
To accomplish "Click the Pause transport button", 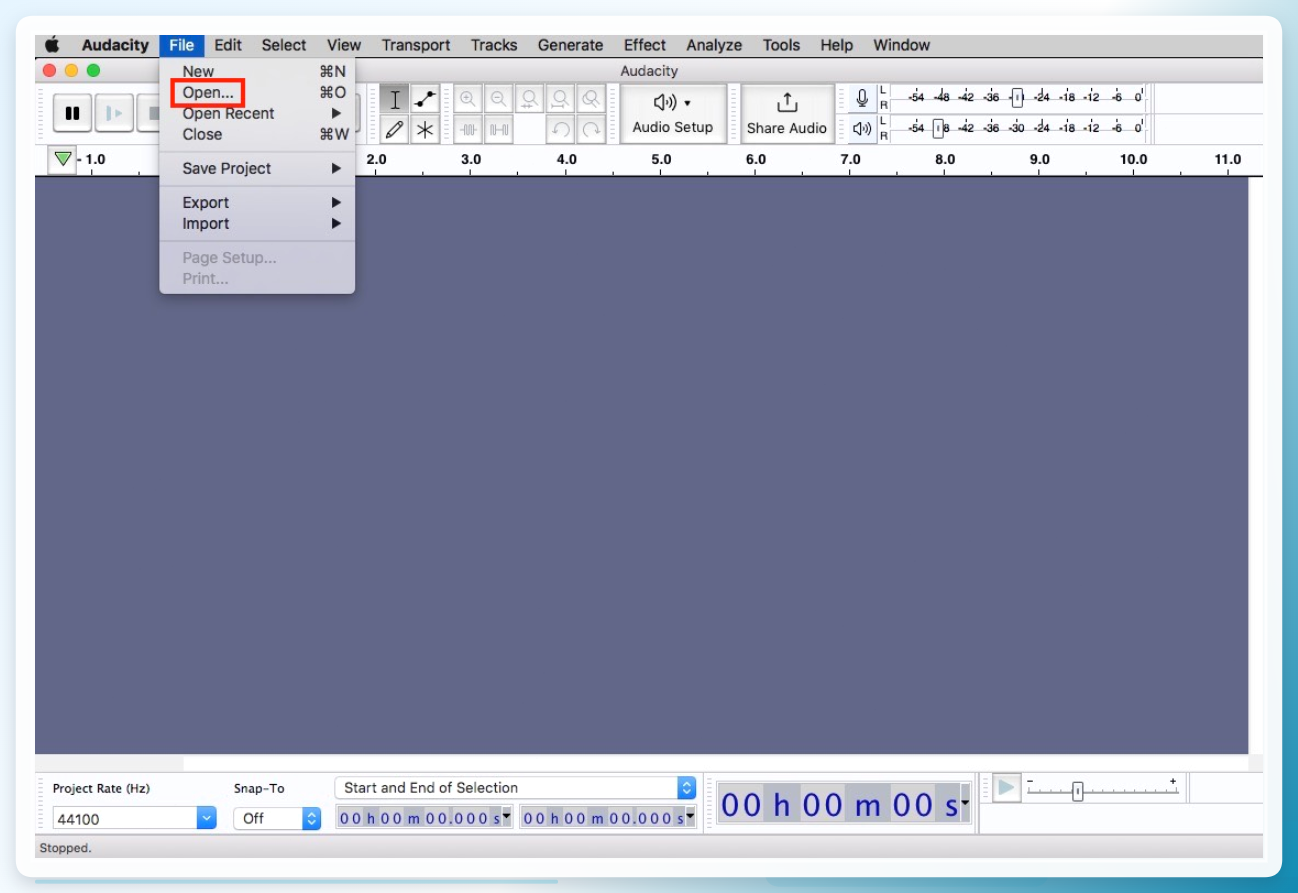I will tap(72, 113).
